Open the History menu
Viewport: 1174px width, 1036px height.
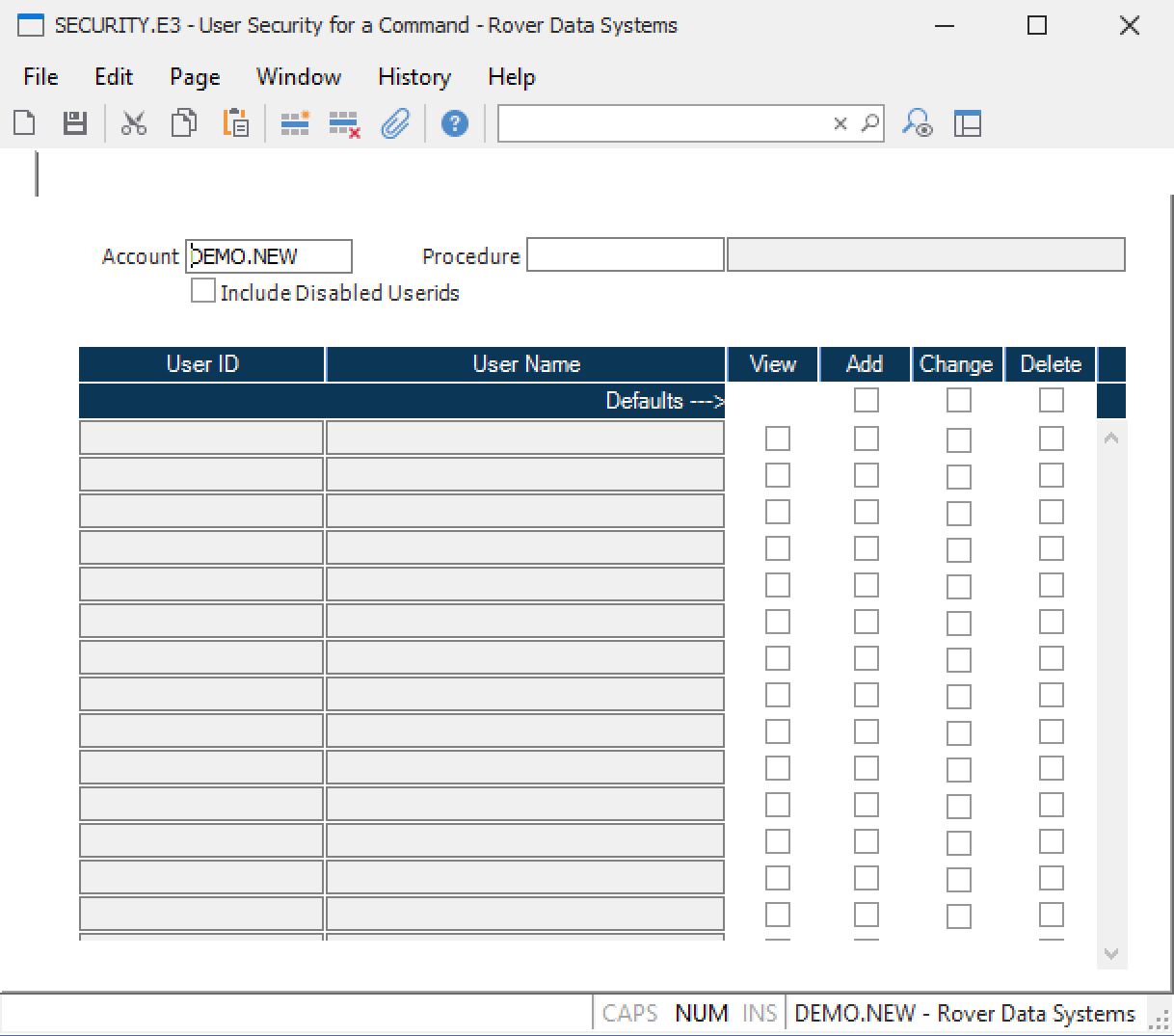tap(414, 77)
